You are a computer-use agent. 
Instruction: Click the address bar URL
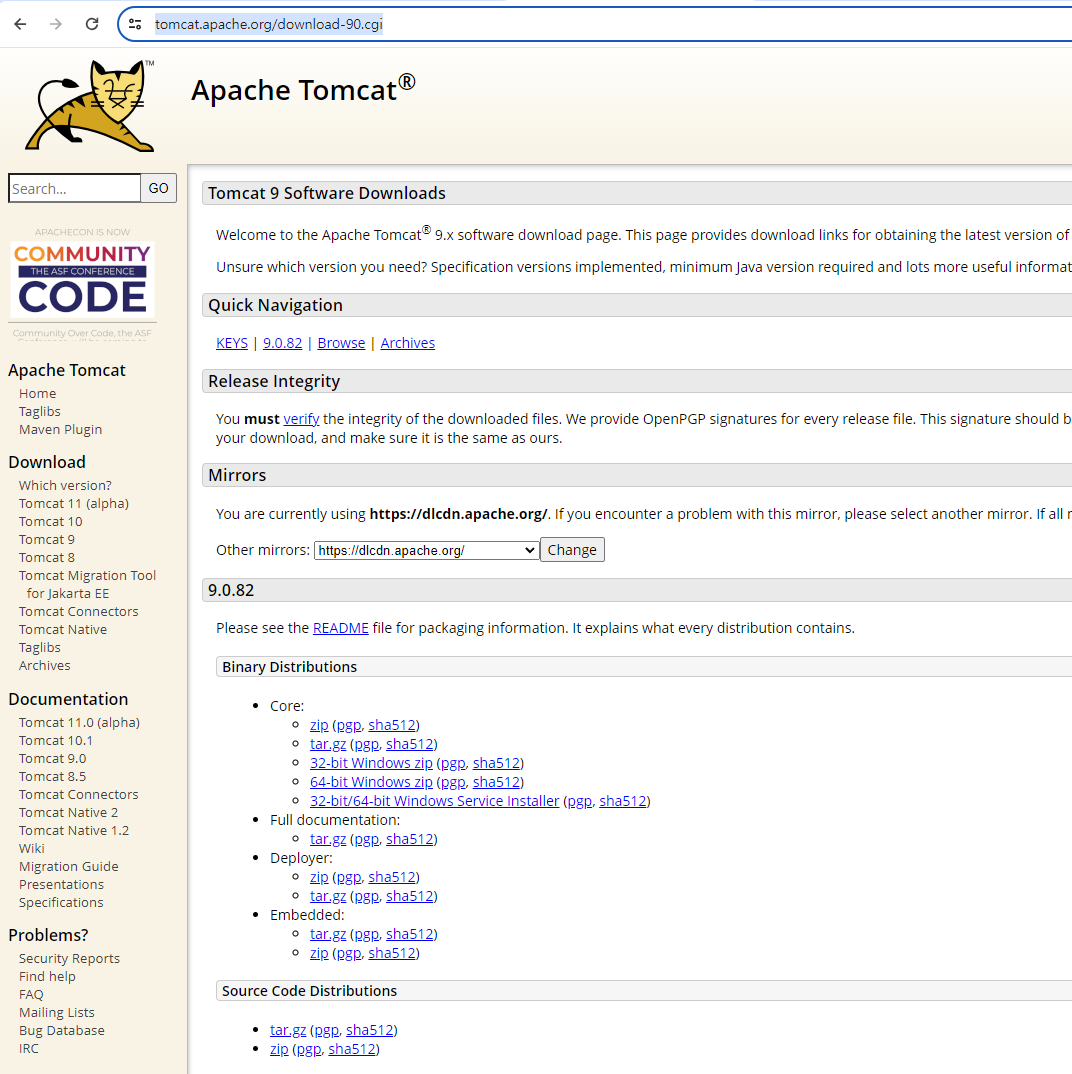[269, 24]
